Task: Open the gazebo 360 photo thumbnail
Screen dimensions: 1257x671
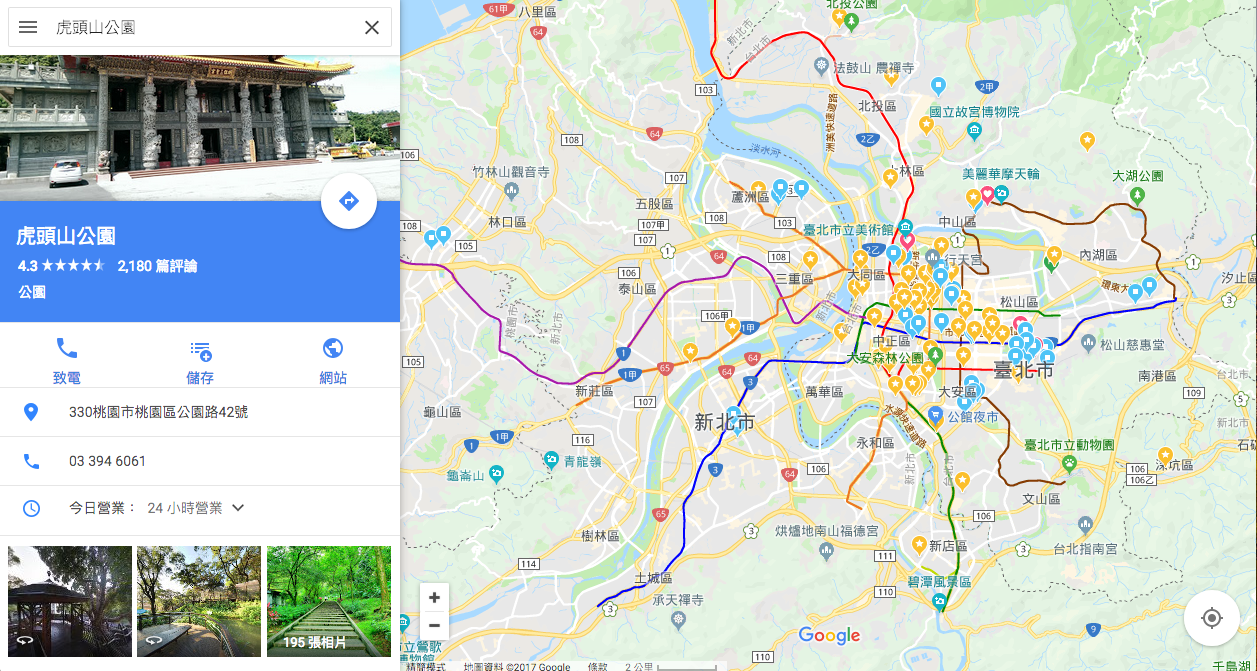Action: pos(70,601)
